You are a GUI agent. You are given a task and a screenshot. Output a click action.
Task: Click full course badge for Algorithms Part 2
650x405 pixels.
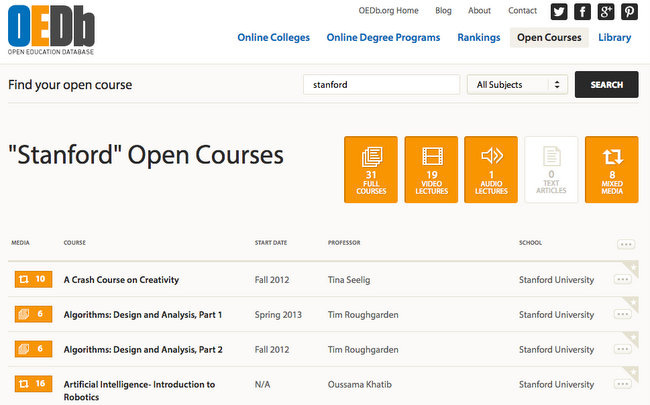(x=33, y=349)
